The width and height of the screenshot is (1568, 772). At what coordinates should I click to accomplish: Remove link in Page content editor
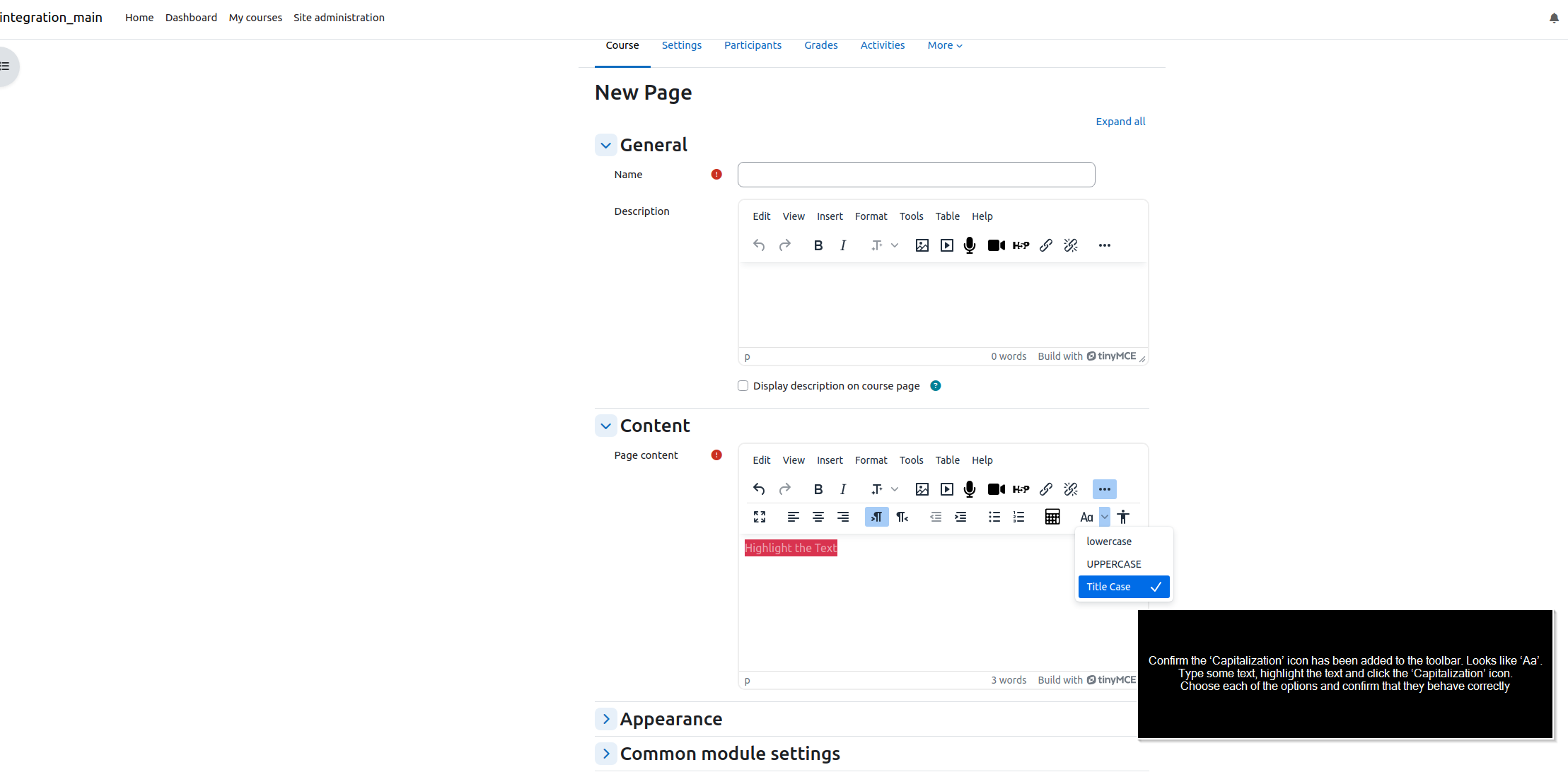coord(1071,489)
